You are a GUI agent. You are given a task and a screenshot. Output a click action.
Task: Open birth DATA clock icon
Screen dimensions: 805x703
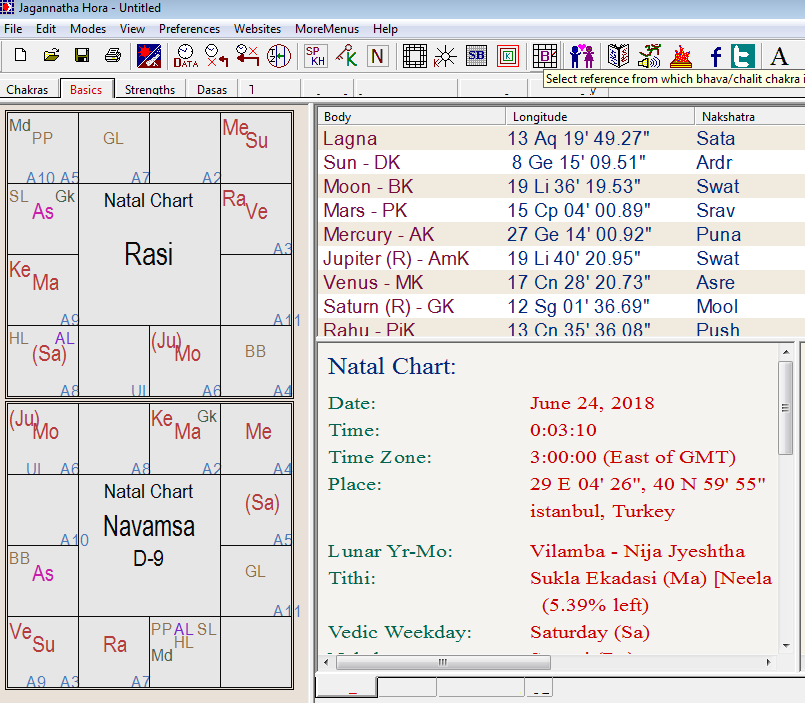(x=185, y=55)
